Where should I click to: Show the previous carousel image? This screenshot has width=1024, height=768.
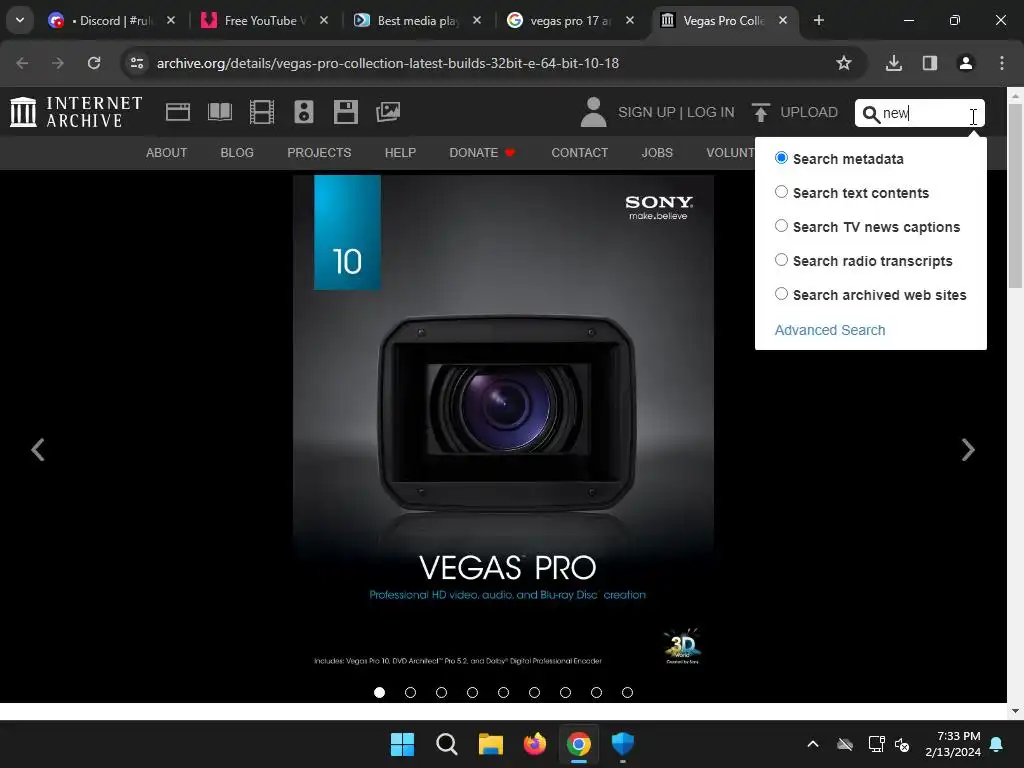pyautogui.click(x=38, y=449)
